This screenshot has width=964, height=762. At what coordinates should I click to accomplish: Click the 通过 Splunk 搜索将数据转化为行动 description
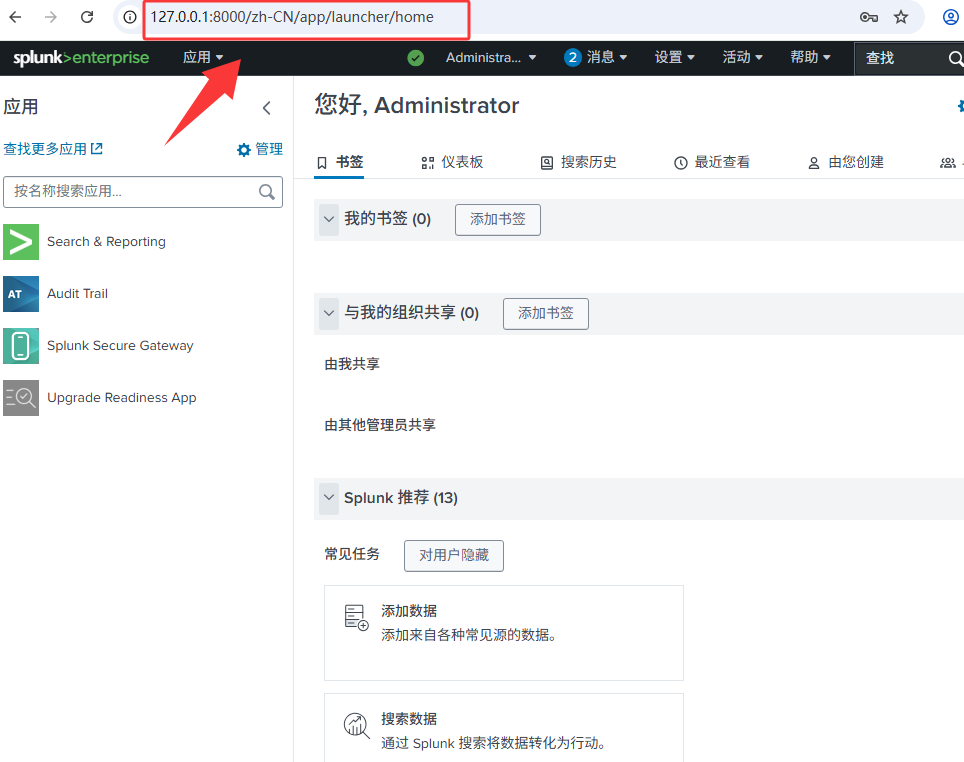point(494,743)
